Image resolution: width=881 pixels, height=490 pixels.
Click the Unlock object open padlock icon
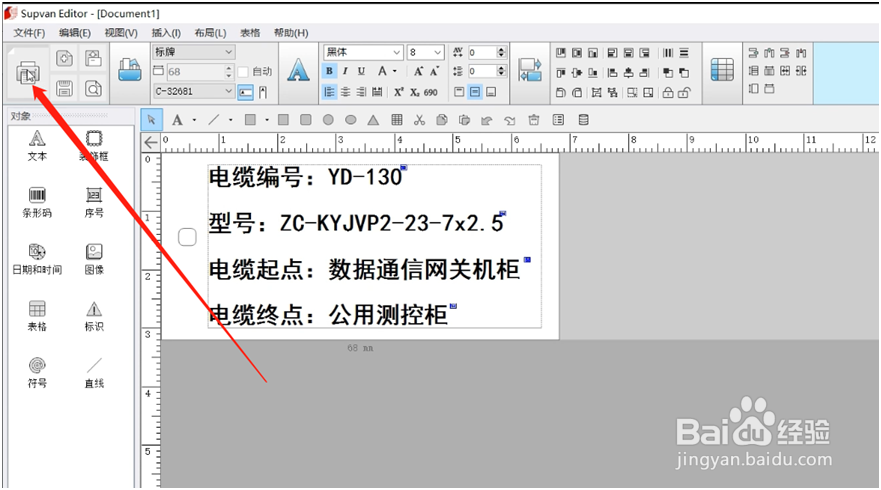pyautogui.click(x=684, y=93)
